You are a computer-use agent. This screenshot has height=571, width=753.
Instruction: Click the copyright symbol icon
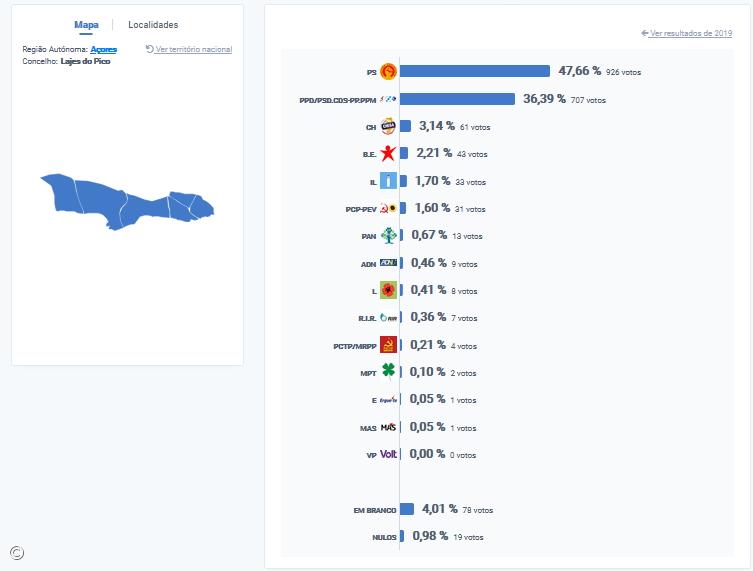pyautogui.click(x=17, y=551)
